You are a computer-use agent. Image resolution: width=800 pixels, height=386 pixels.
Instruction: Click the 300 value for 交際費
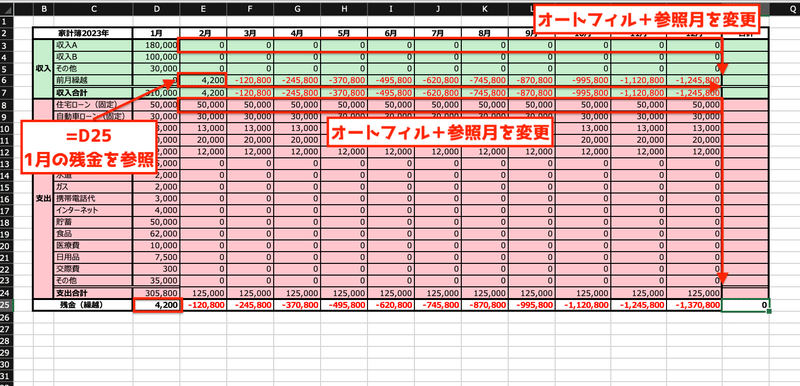(156, 269)
